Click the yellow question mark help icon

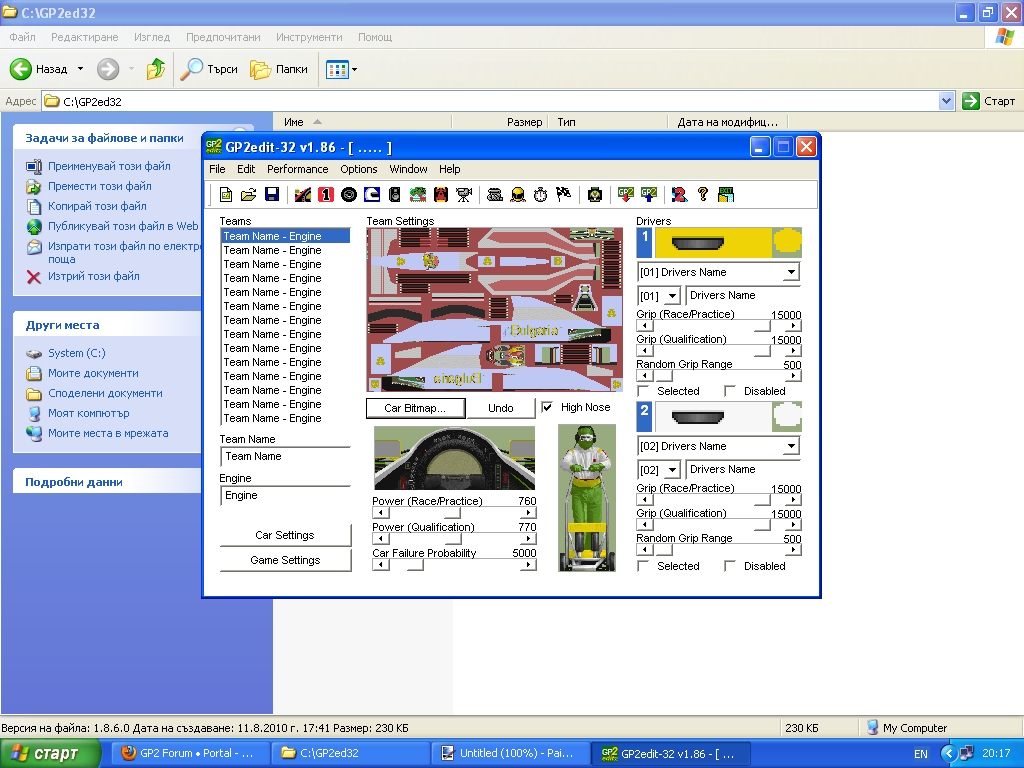pyautogui.click(x=702, y=194)
